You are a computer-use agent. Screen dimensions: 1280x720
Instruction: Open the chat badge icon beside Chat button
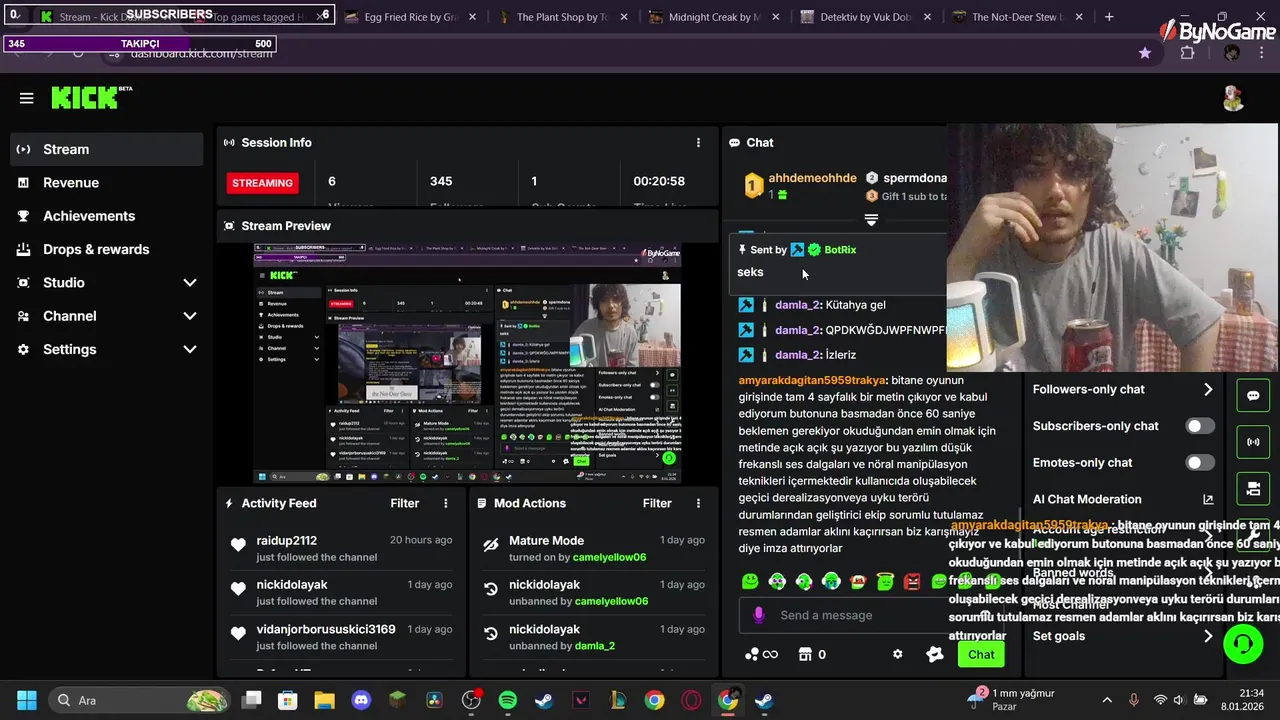pyautogui.click(x=934, y=654)
